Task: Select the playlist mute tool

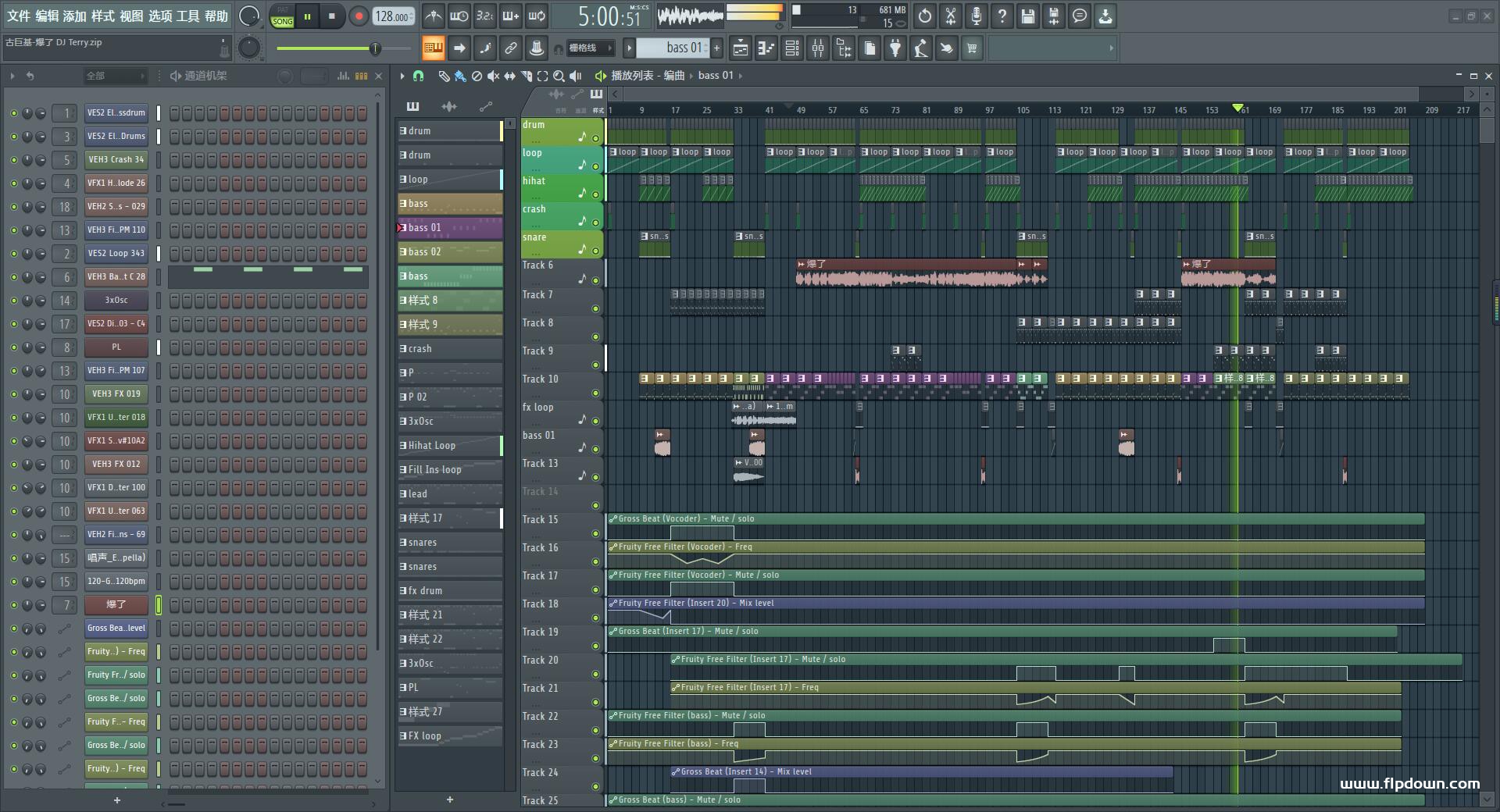Action: pos(493,76)
